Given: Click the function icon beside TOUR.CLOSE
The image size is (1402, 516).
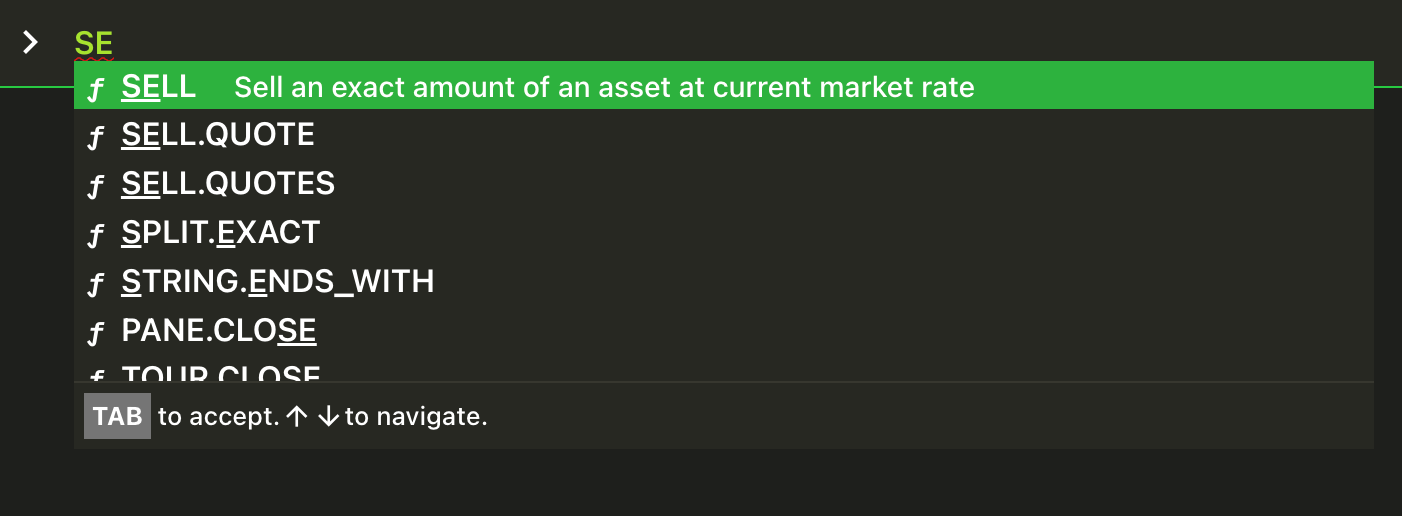Looking at the screenshot, I should coord(96,375).
